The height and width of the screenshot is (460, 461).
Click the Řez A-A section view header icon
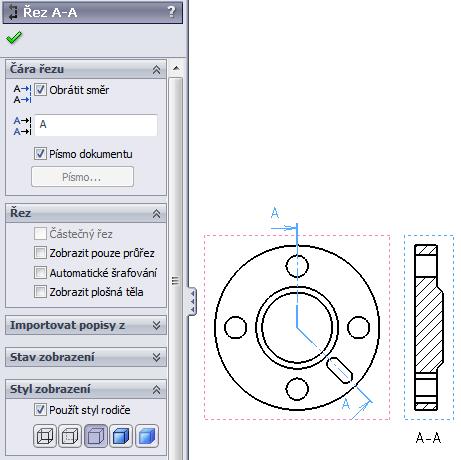(x=13, y=12)
